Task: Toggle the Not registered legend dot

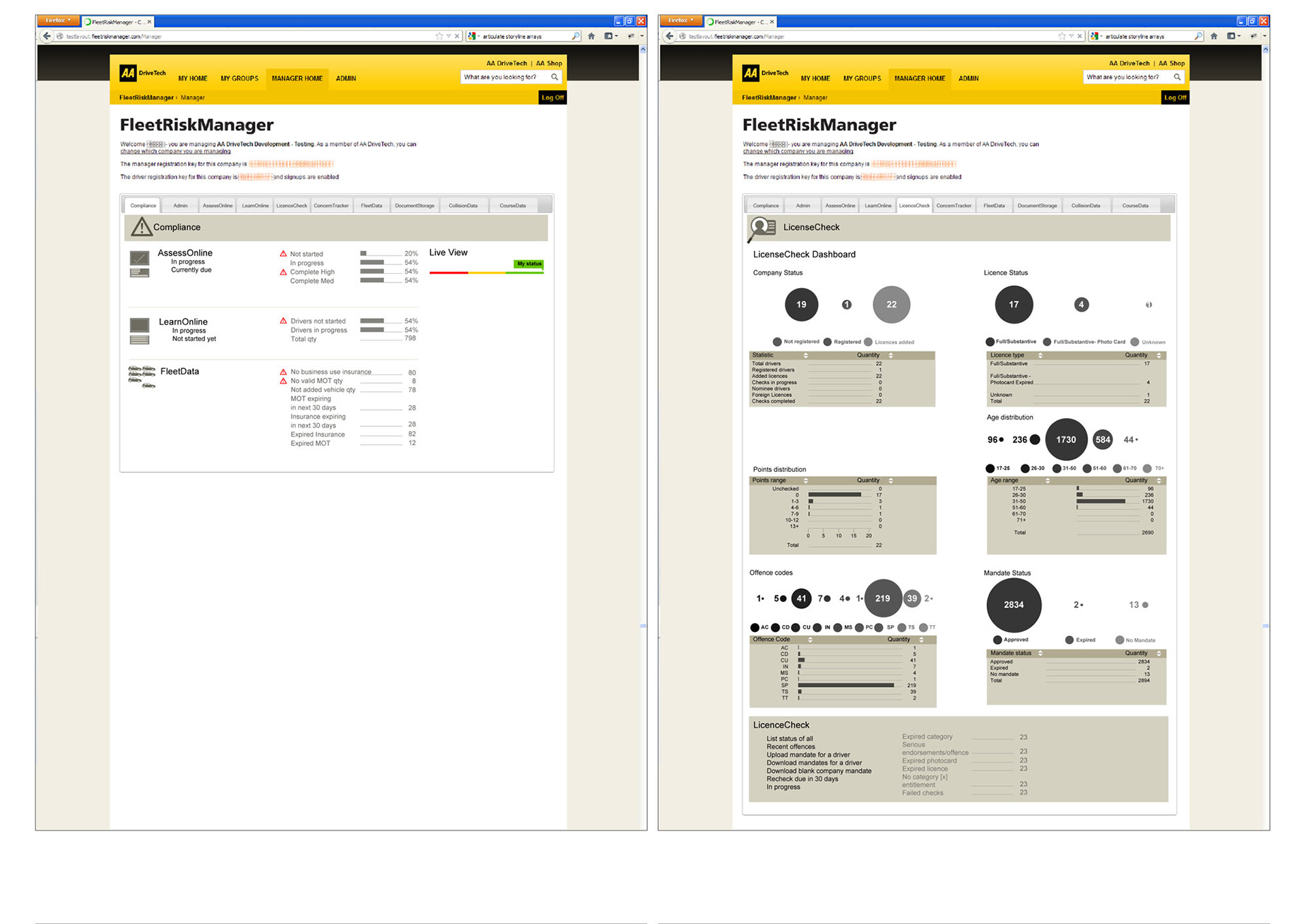Action: [777, 342]
